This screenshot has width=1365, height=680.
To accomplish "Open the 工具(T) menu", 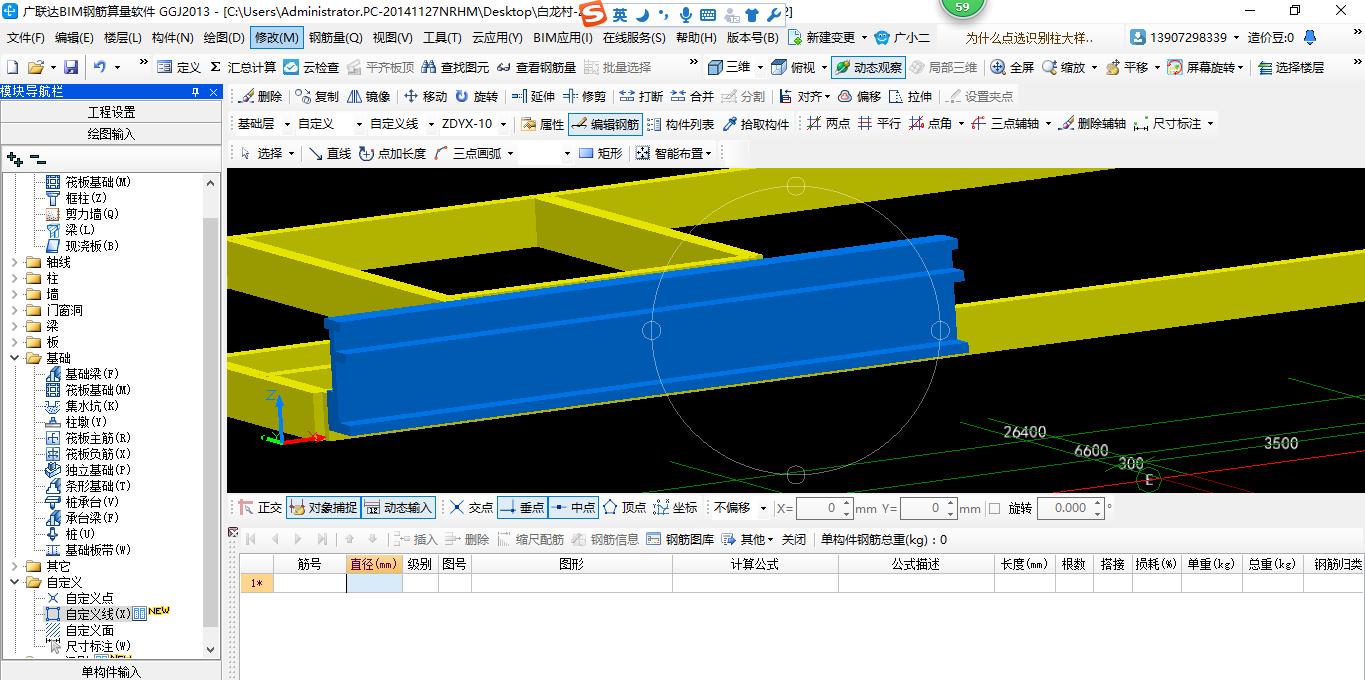I will [442, 38].
